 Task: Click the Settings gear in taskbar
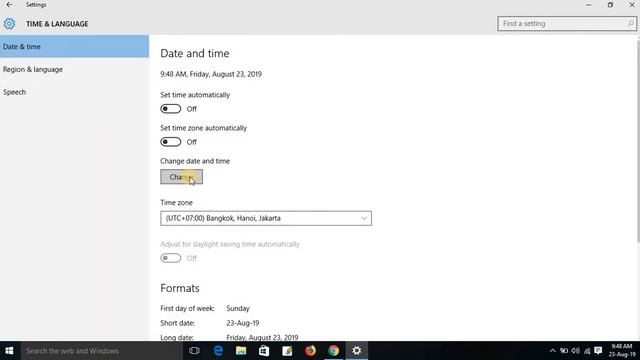(x=357, y=351)
